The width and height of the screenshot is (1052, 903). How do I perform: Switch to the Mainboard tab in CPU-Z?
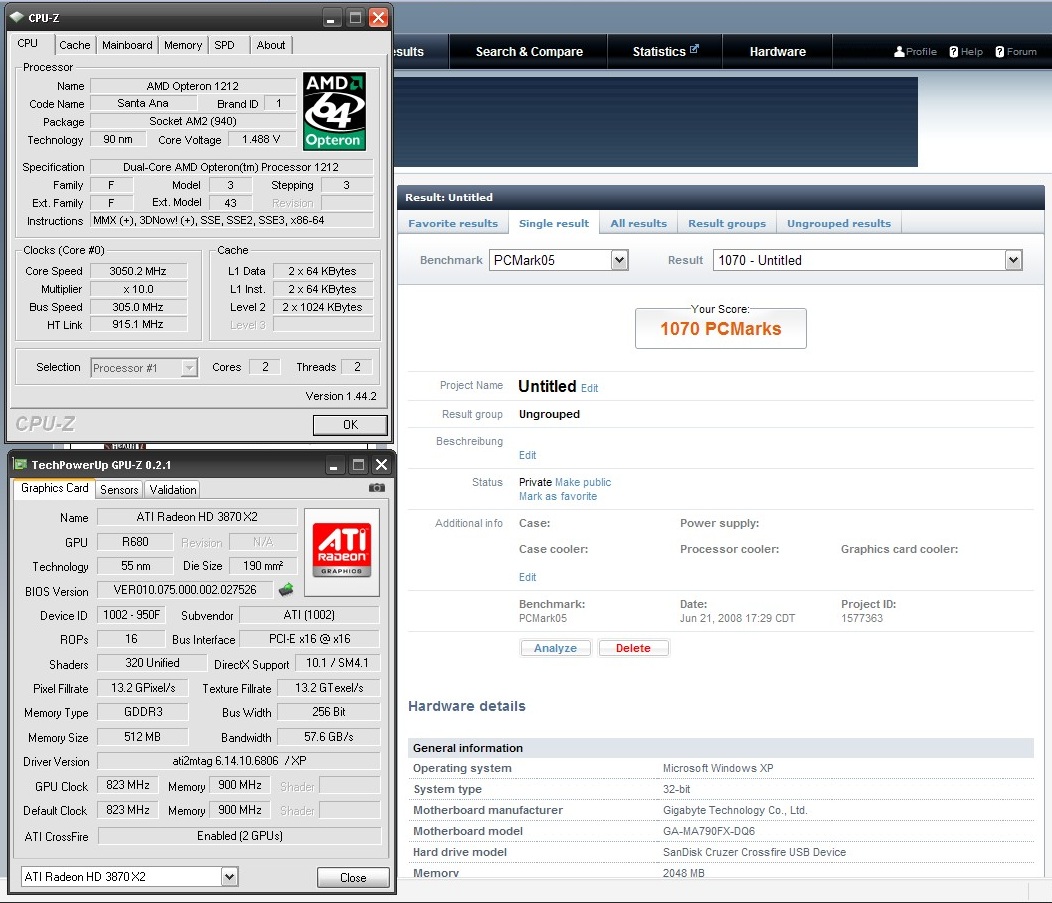tap(127, 45)
